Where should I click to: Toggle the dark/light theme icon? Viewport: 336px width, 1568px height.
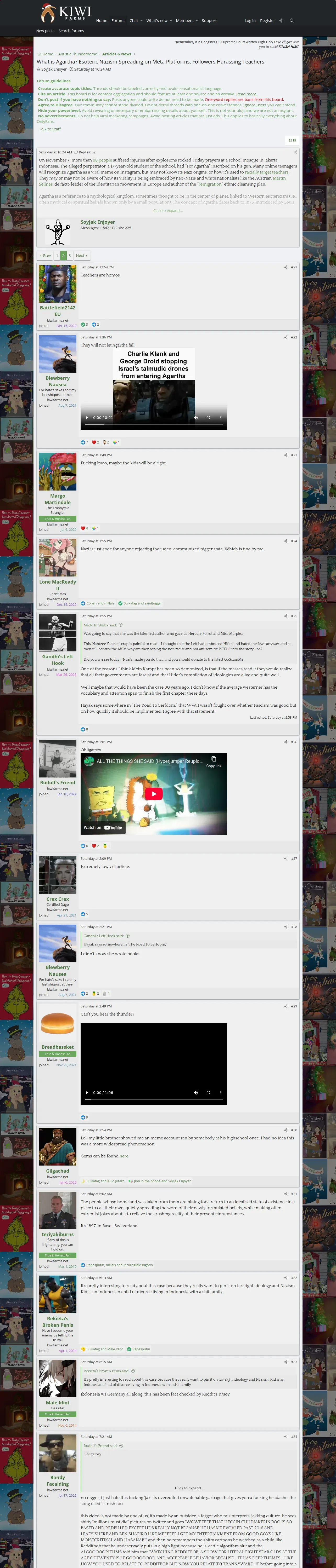point(281,21)
